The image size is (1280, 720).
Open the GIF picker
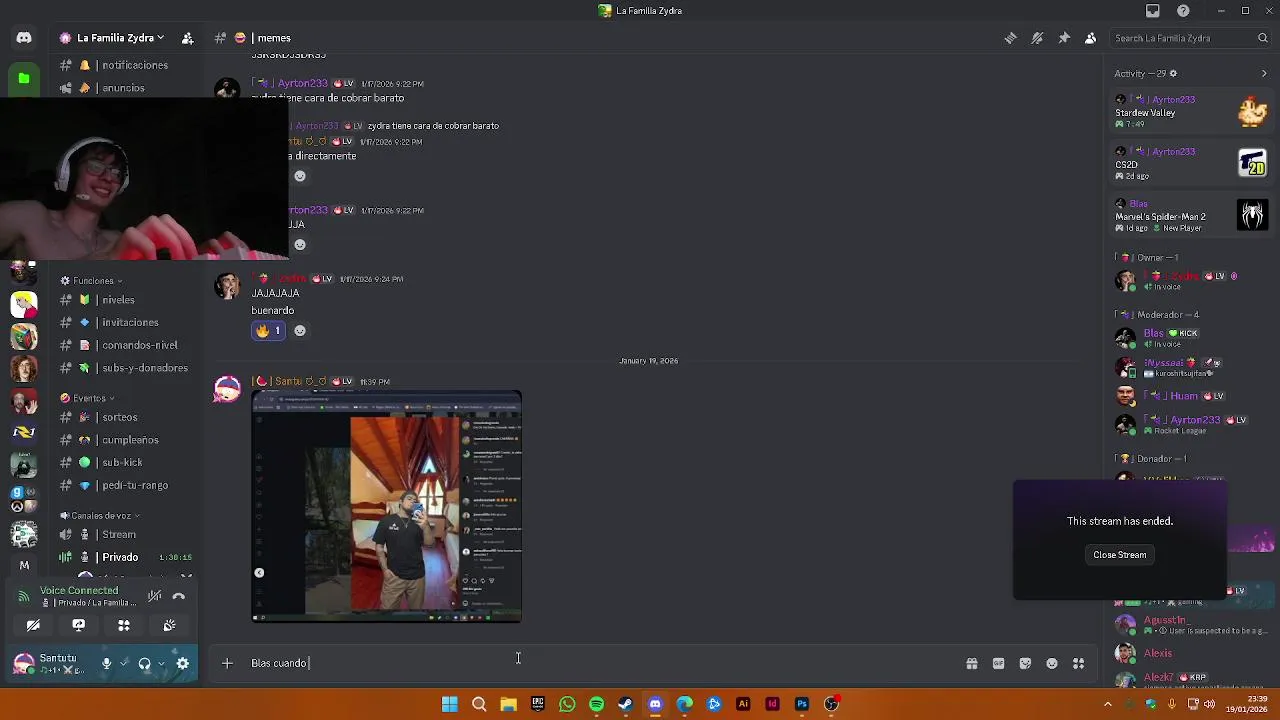pos(998,663)
